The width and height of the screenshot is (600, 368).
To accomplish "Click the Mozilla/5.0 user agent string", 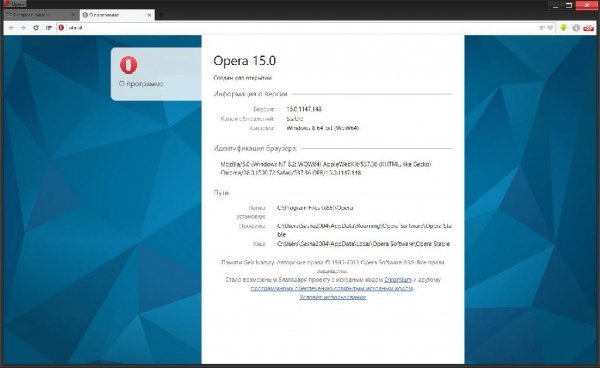I will point(326,168).
